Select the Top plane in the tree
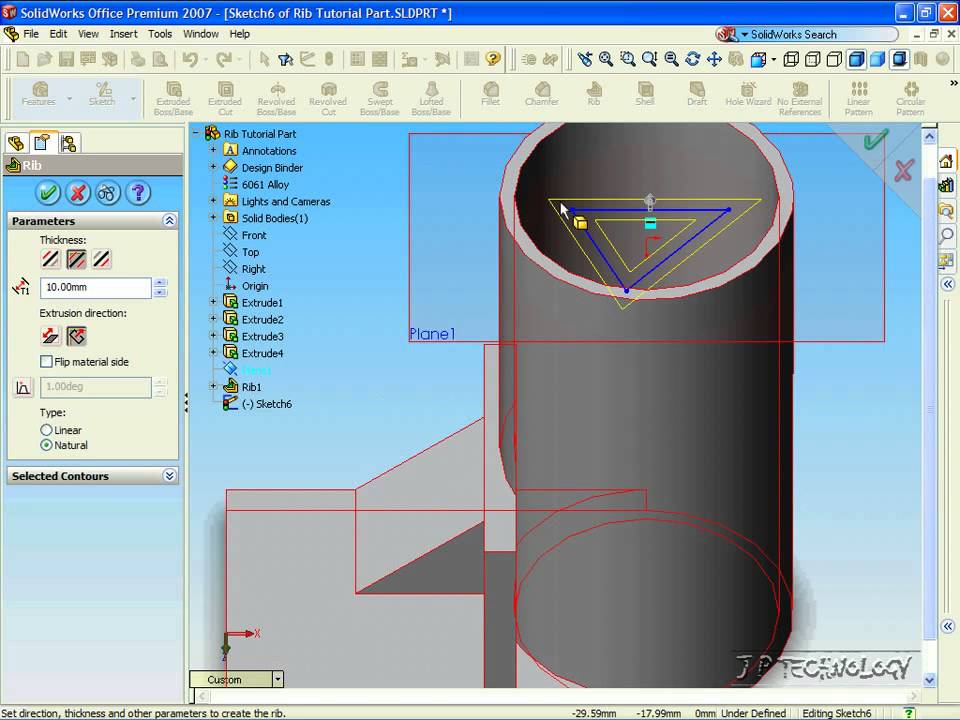 (x=250, y=252)
